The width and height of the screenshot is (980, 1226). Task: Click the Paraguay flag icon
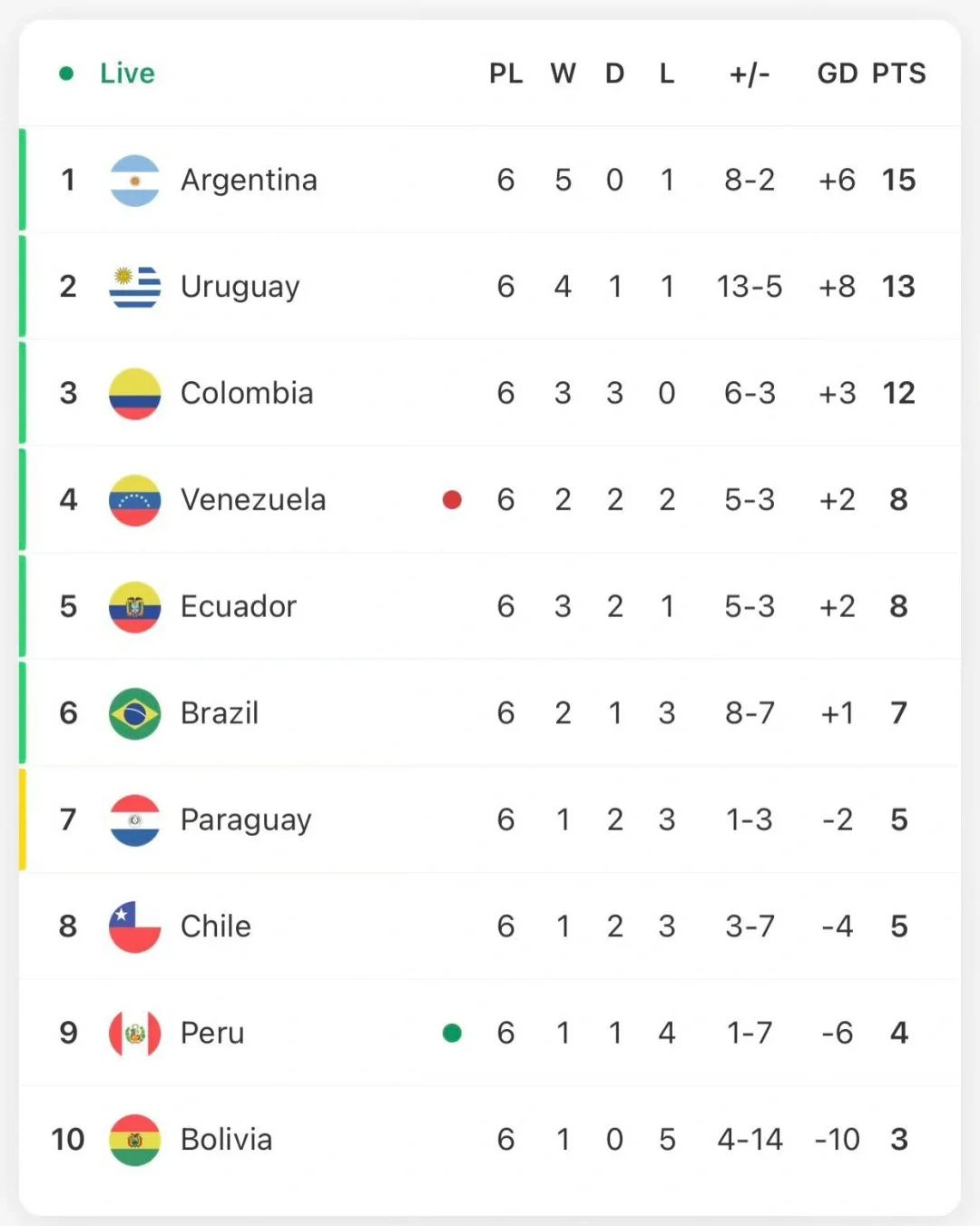[x=134, y=820]
